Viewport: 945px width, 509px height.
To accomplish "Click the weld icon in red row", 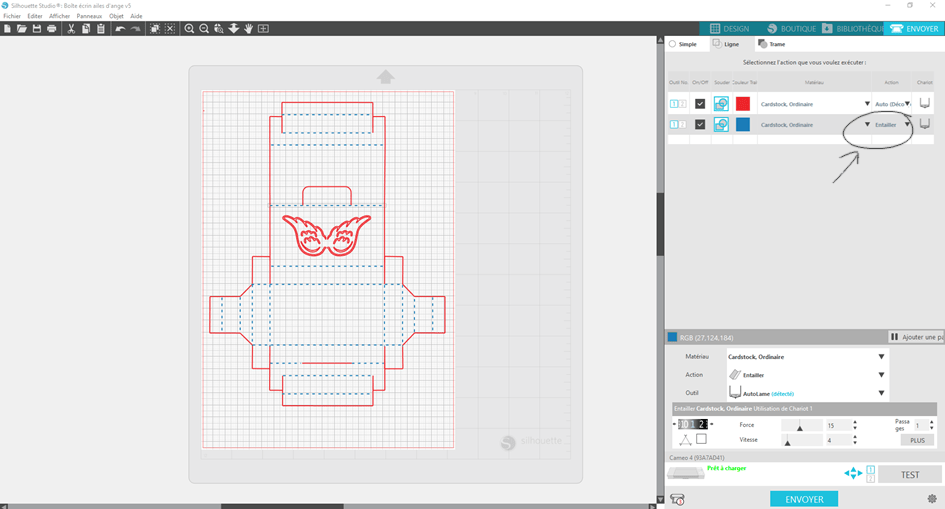I will click(721, 103).
